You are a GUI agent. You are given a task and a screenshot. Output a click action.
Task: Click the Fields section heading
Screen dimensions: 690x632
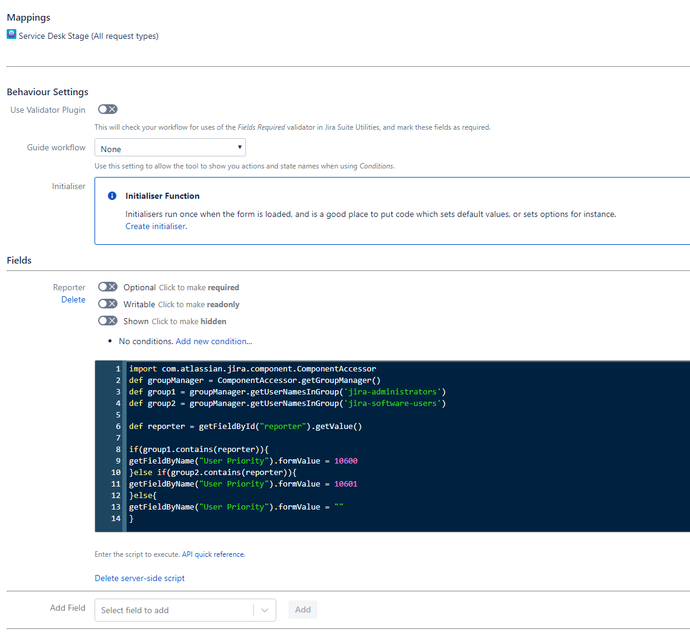(19, 260)
